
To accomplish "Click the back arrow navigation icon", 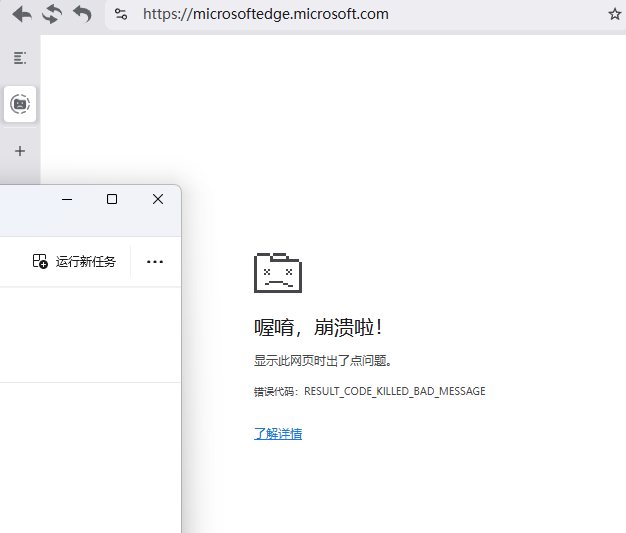I will 21,14.
